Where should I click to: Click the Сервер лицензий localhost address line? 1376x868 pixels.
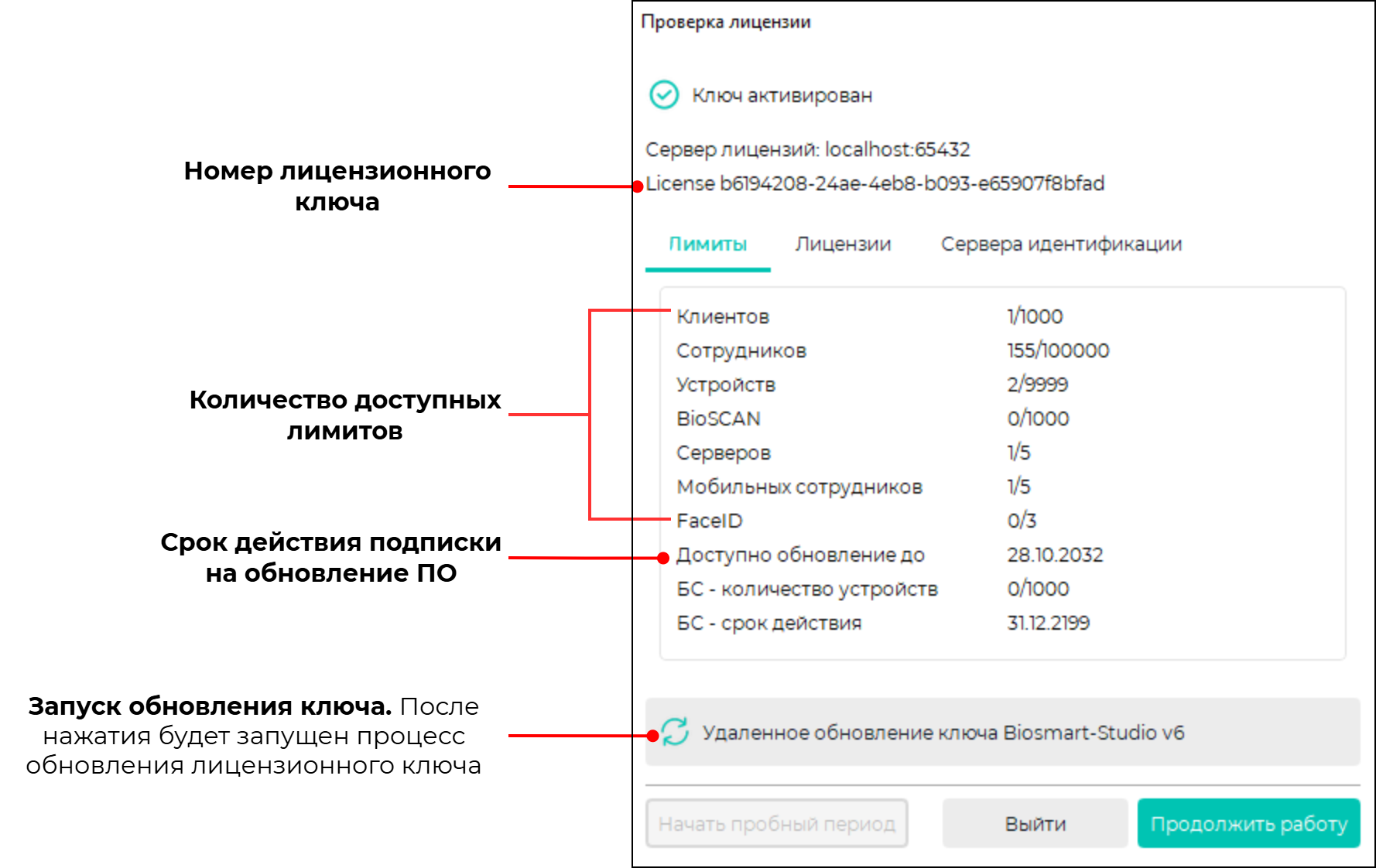pyautogui.click(x=807, y=149)
